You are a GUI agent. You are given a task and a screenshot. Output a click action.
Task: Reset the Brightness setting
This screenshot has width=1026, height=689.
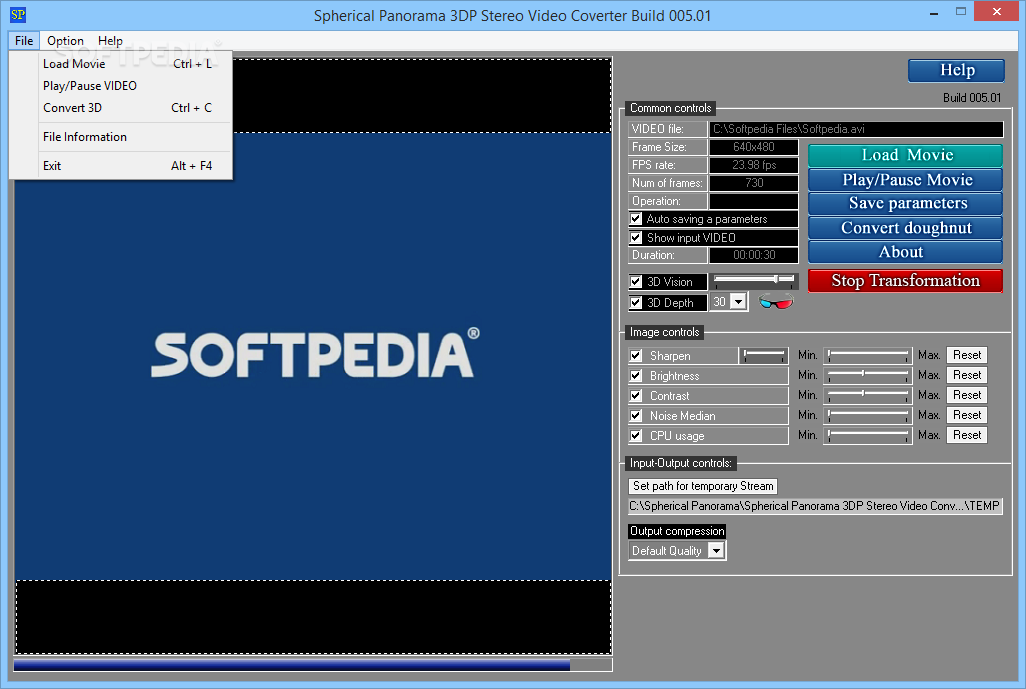coord(966,375)
